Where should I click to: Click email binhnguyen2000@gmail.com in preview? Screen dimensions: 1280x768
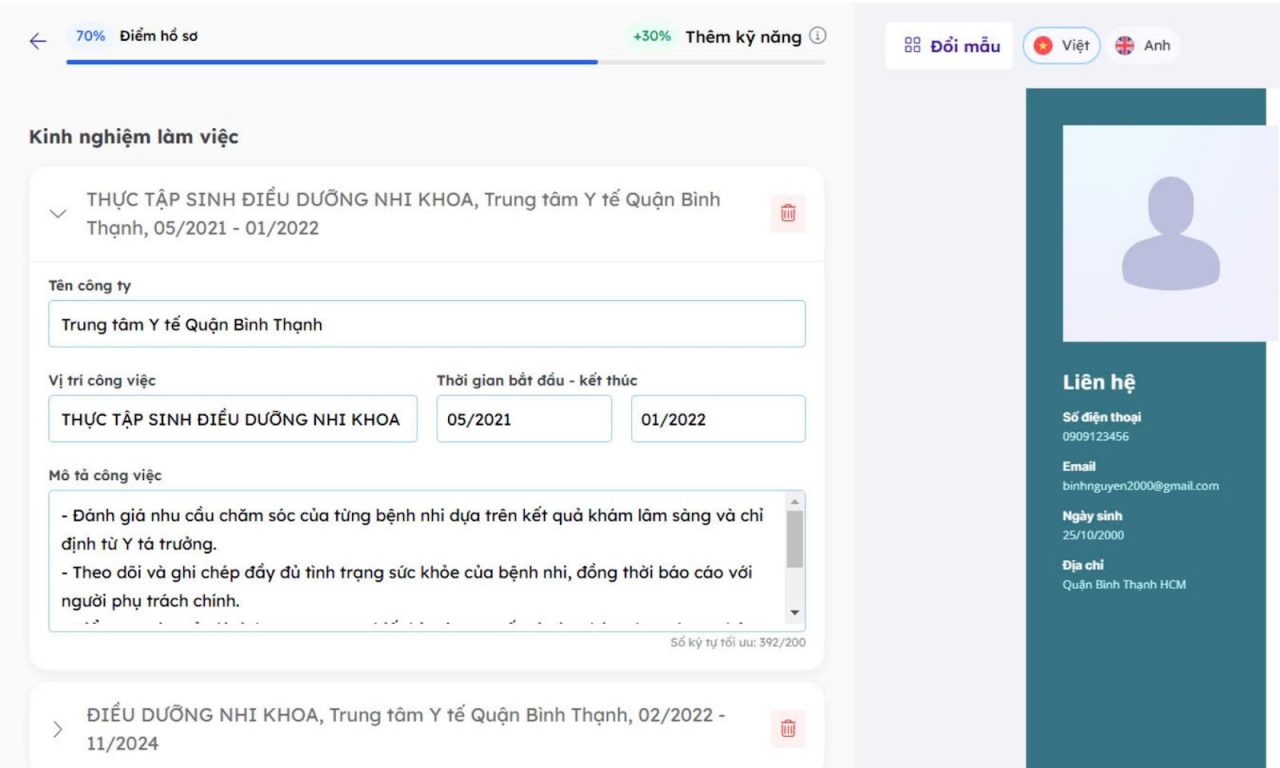1140,486
